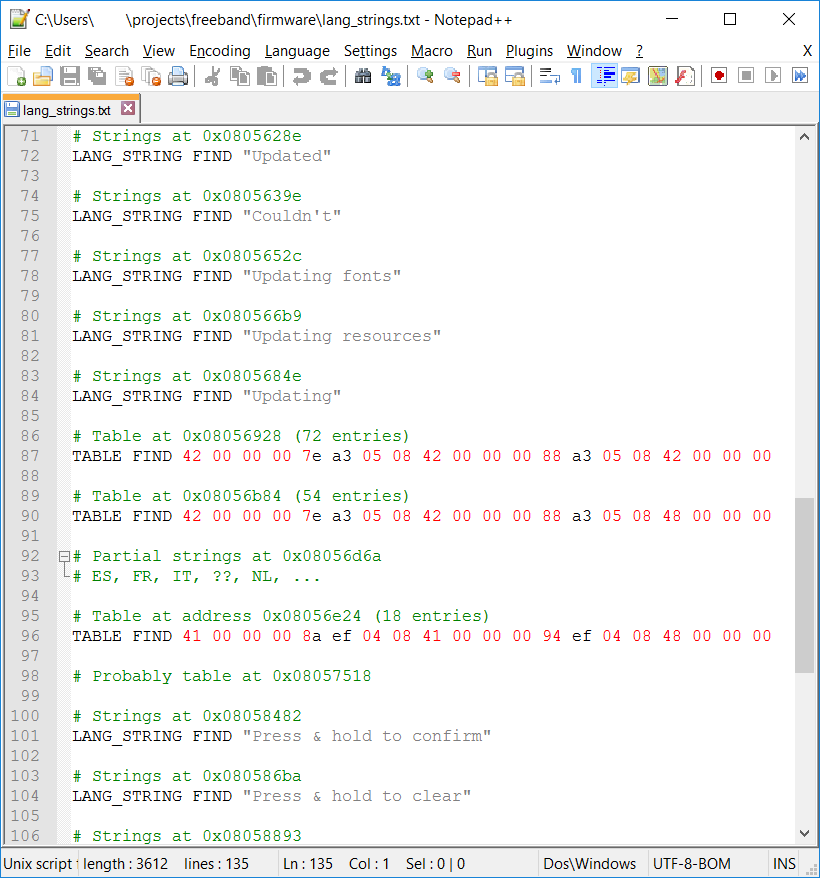Toggle word wrap toolbar icon

pos(549,76)
